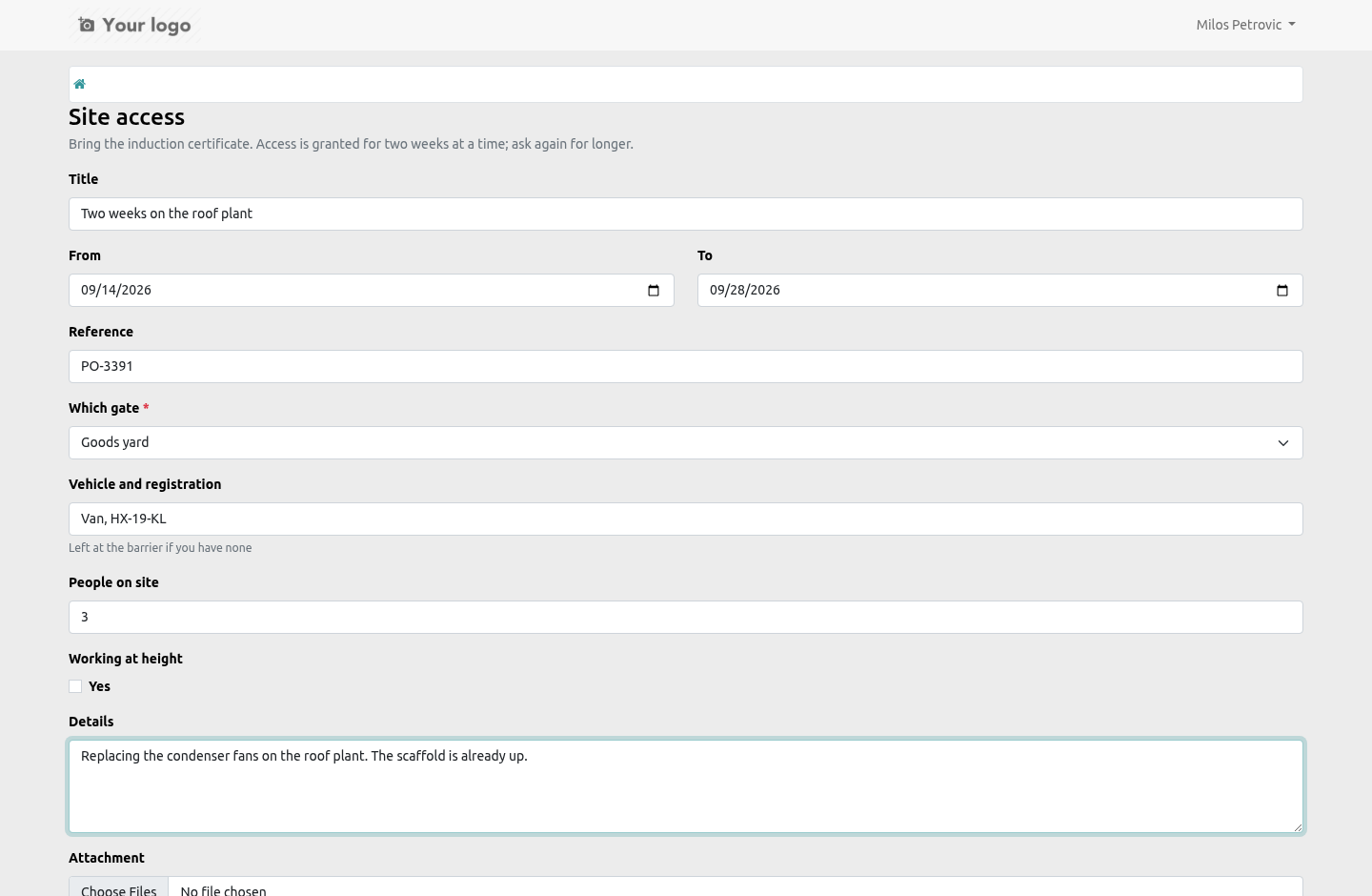This screenshot has height=896, width=1372.
Task: Click the From label
Action: pos(85,255)
